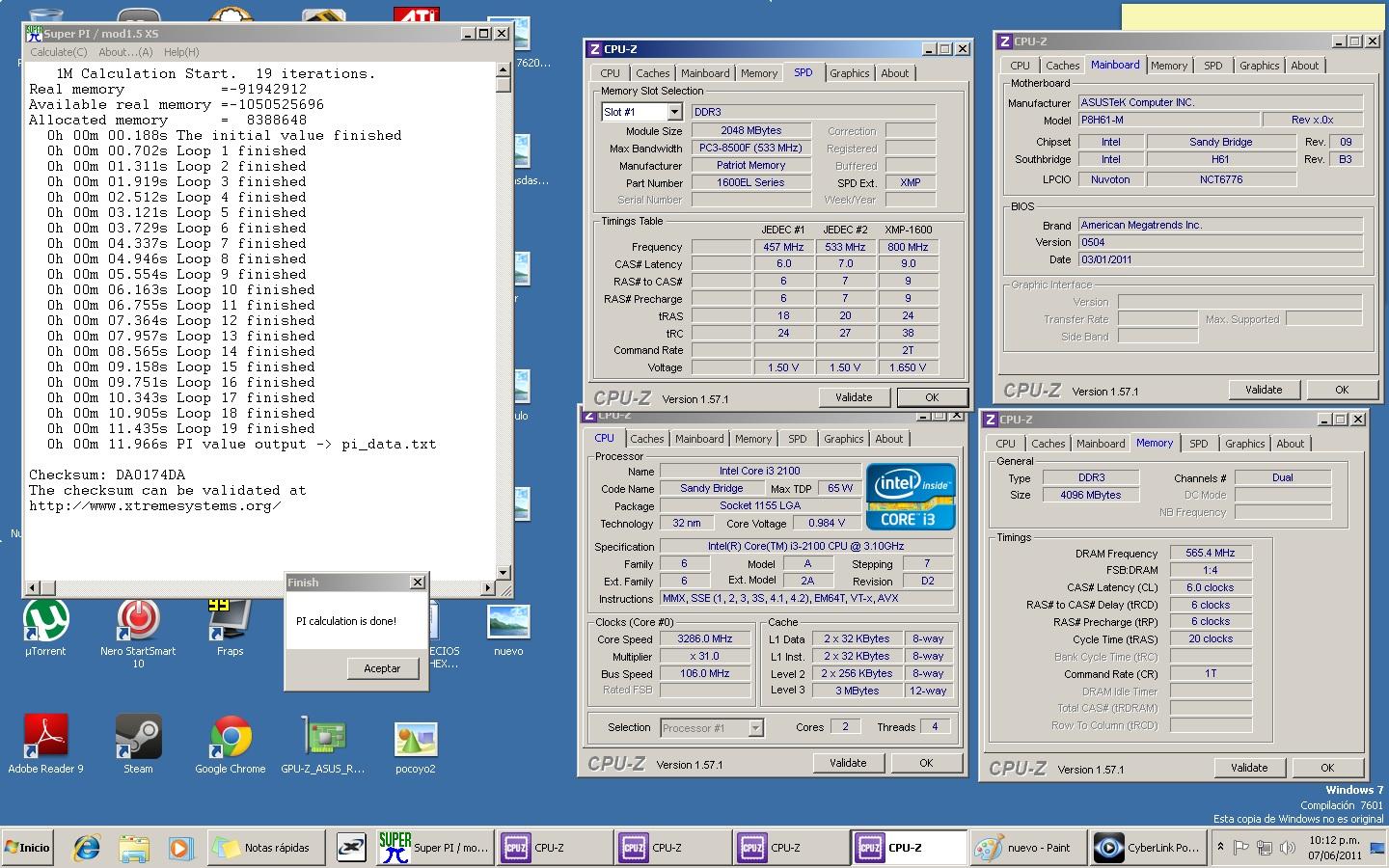
Task: Open Adobe Reader 9 desktop icon
Action: tap(45, 745)
